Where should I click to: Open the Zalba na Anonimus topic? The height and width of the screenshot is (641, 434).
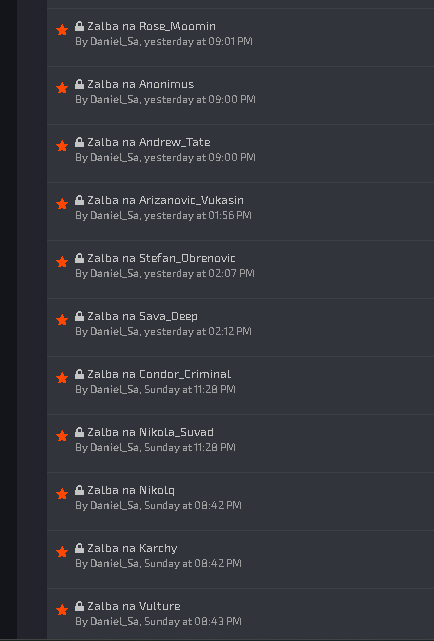click(141, 85)
